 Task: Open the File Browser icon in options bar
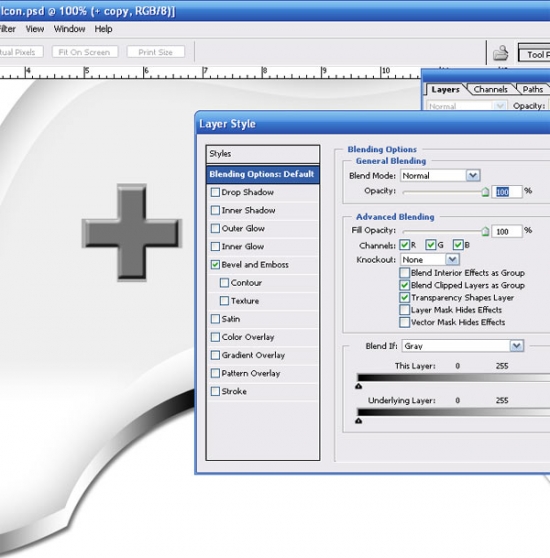coord(500,53)
